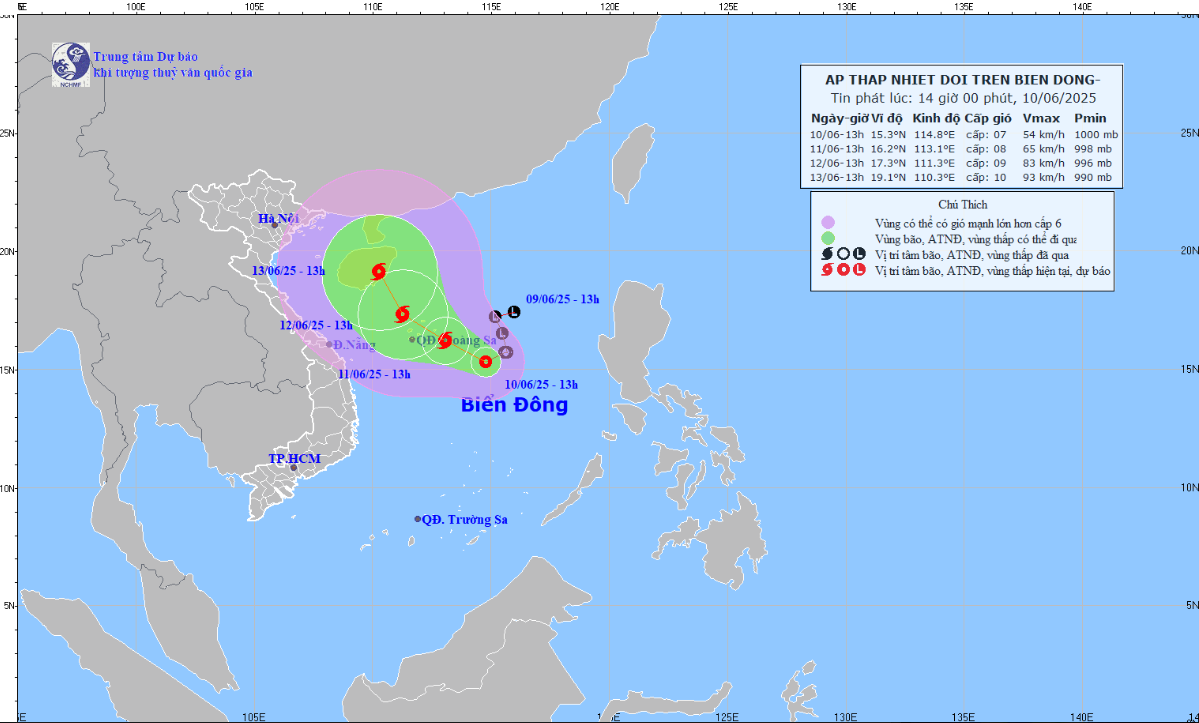Click the '13/06/25 - 13h' track label

288,271
